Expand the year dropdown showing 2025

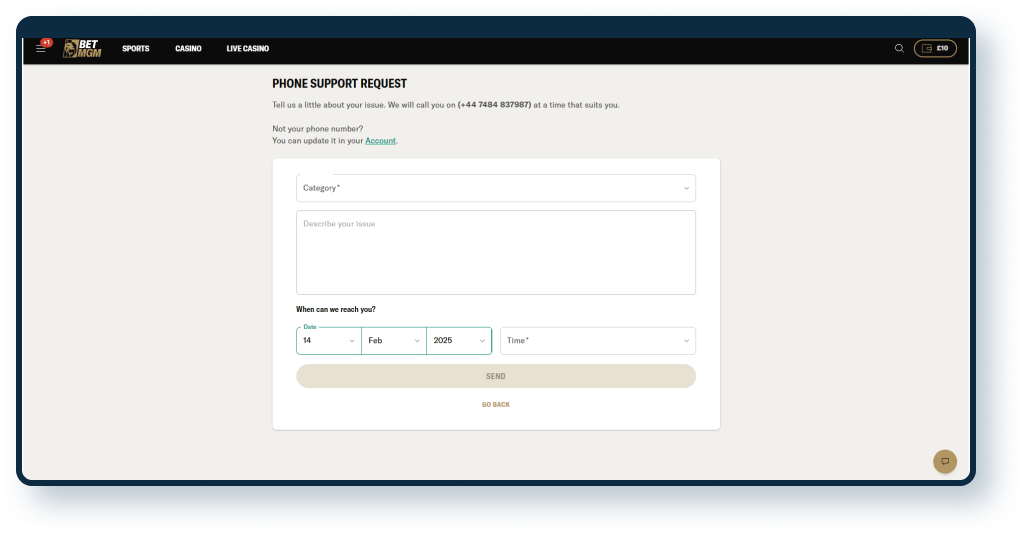(x=459, y=341)
